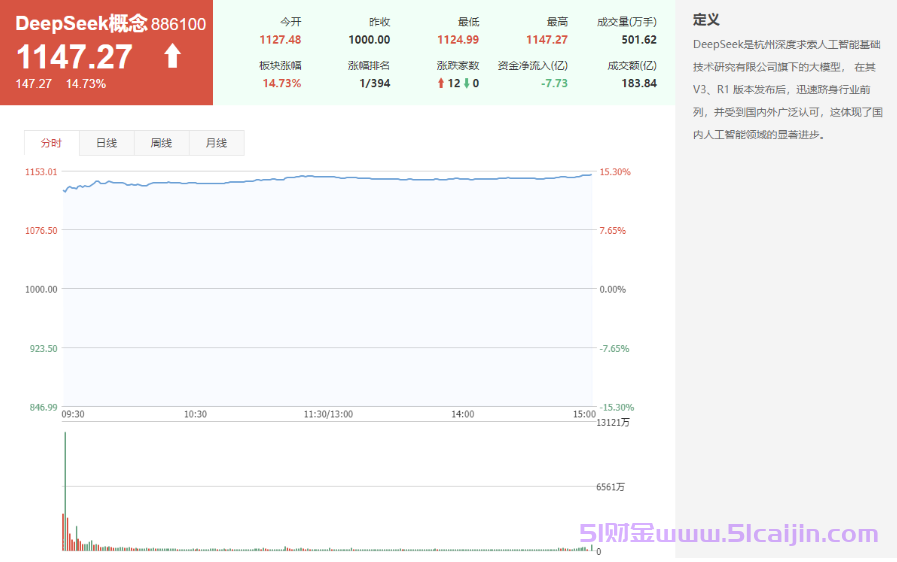Click the -7.65% right axis label
This screenshot has width=897, height=562.
614,349
